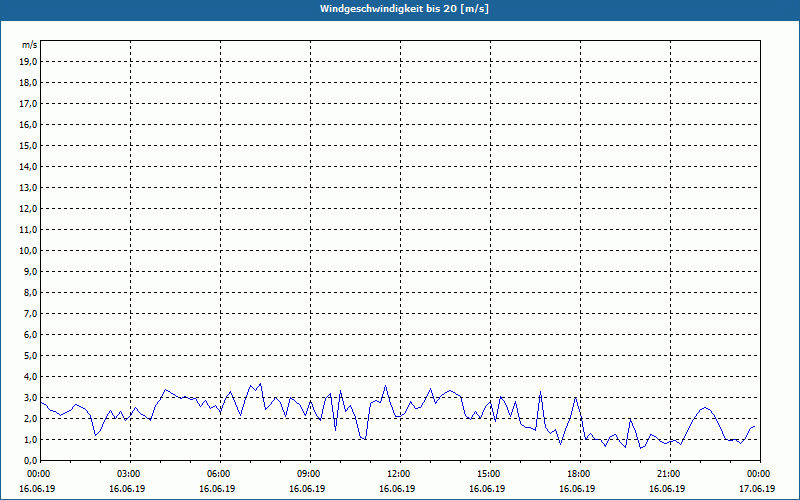Image resolution: width=800 pixels, height=500 pixels.
Task: Click the 11,0 y-axis label
Action: [30, 230]
